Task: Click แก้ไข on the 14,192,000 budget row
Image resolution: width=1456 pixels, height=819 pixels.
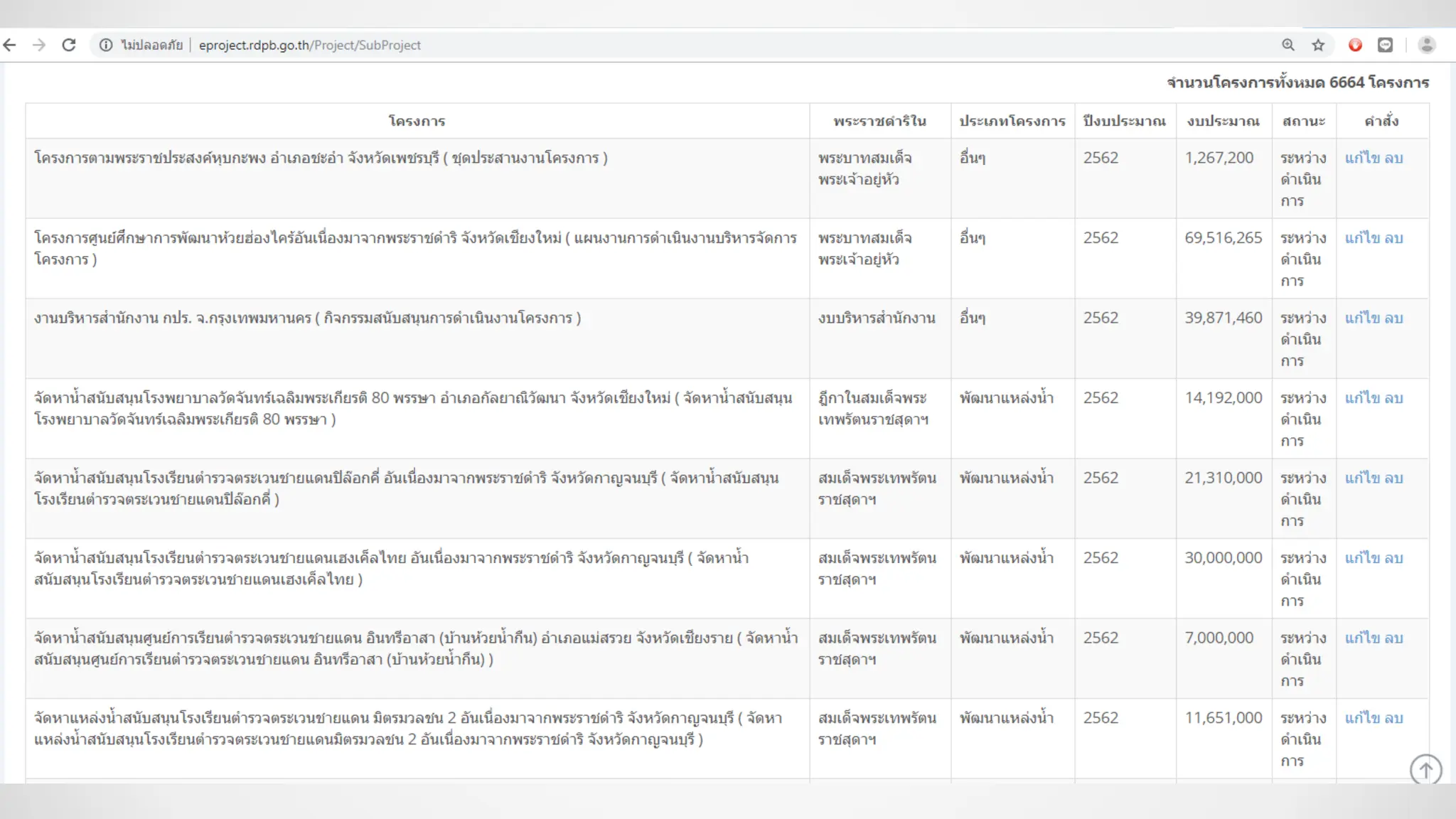Action: [1362, 398]
